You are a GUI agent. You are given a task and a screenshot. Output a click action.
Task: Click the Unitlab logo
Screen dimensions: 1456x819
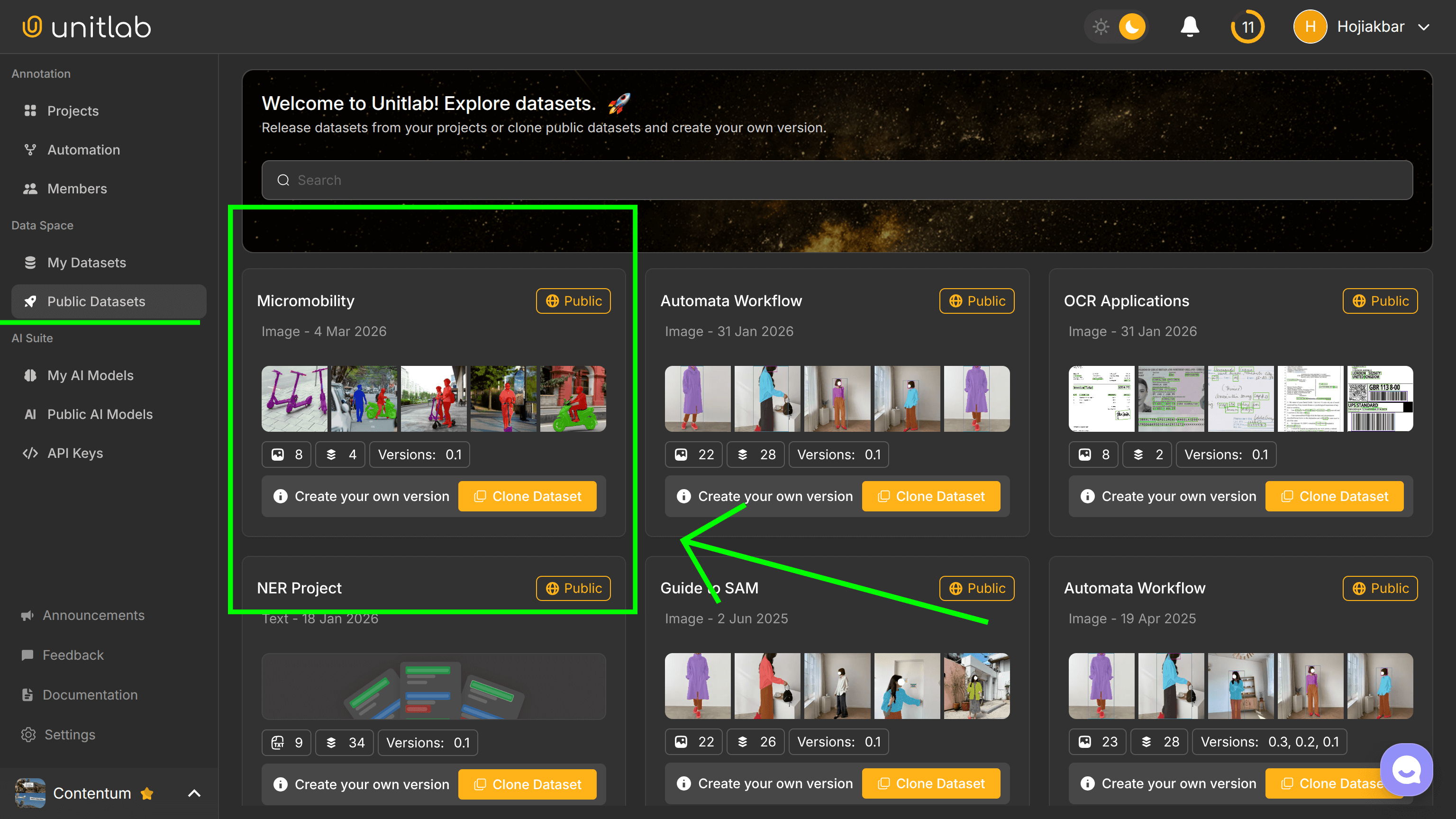click(x=86, y=27)
